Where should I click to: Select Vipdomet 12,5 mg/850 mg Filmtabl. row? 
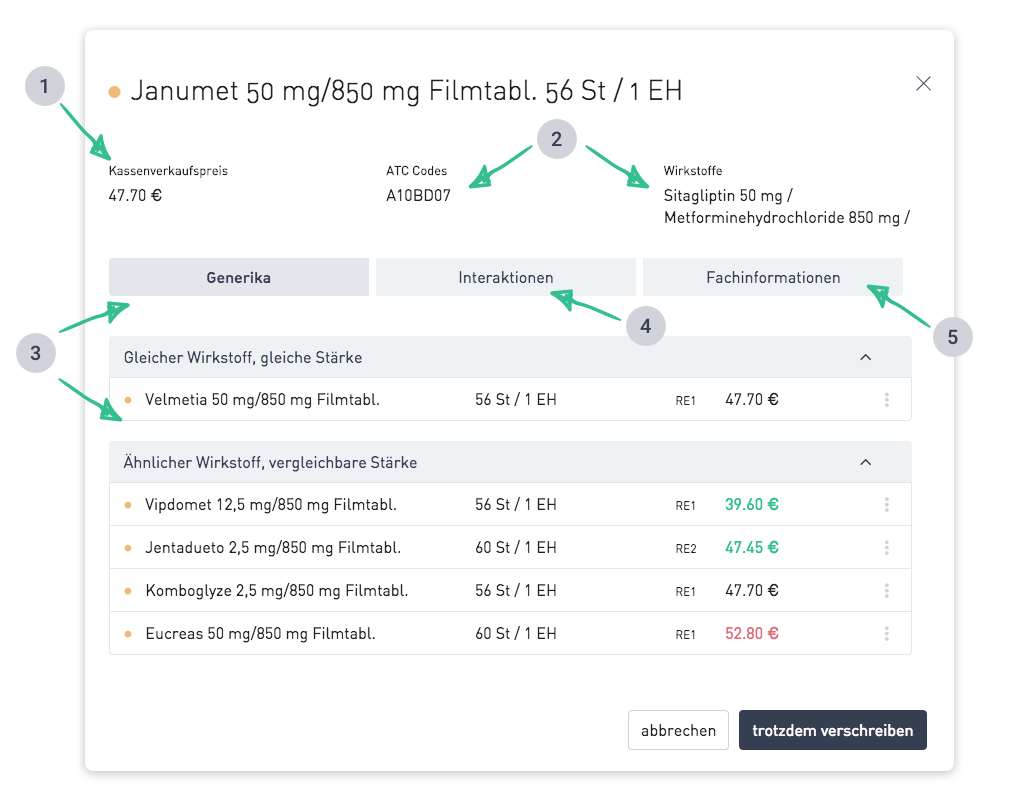click(510, 504)
